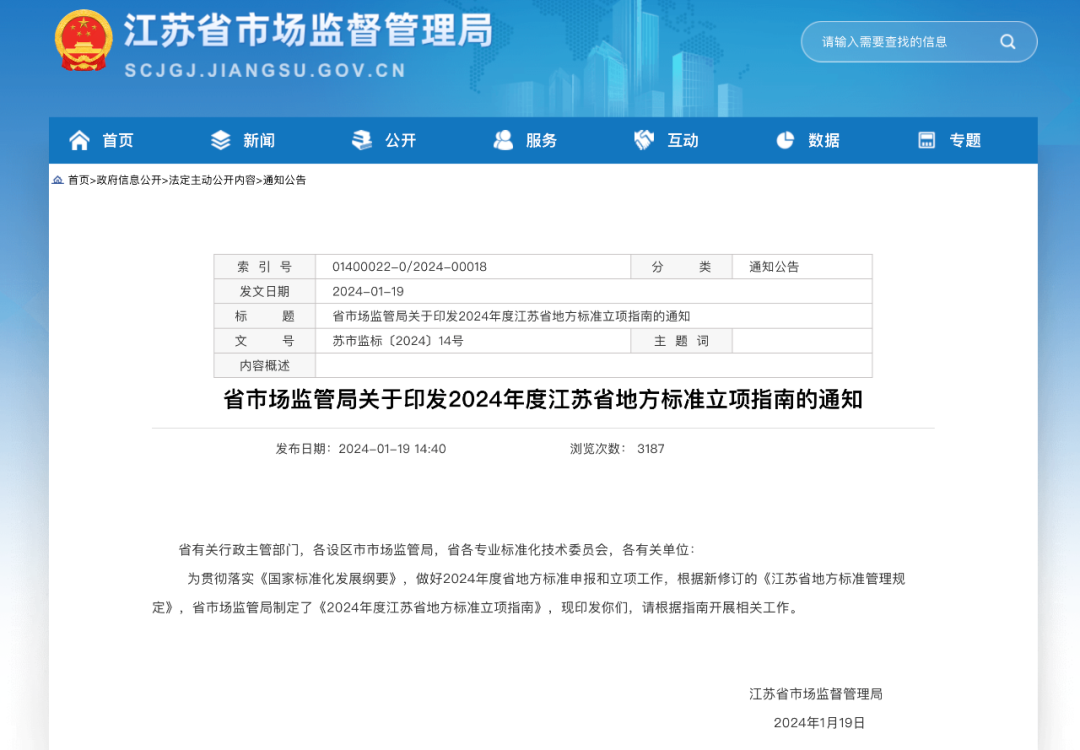The height and width of the screenshot is (750, 1080).
Task: Open the 专题 navigation menu item
Action: (965, 140)
